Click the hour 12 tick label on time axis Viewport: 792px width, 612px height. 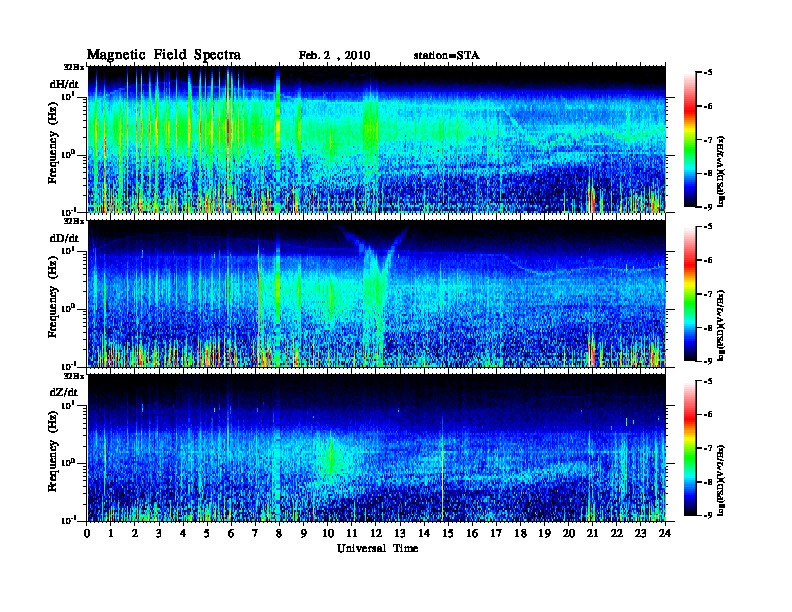pyautogui.click(x=375, y=533)
